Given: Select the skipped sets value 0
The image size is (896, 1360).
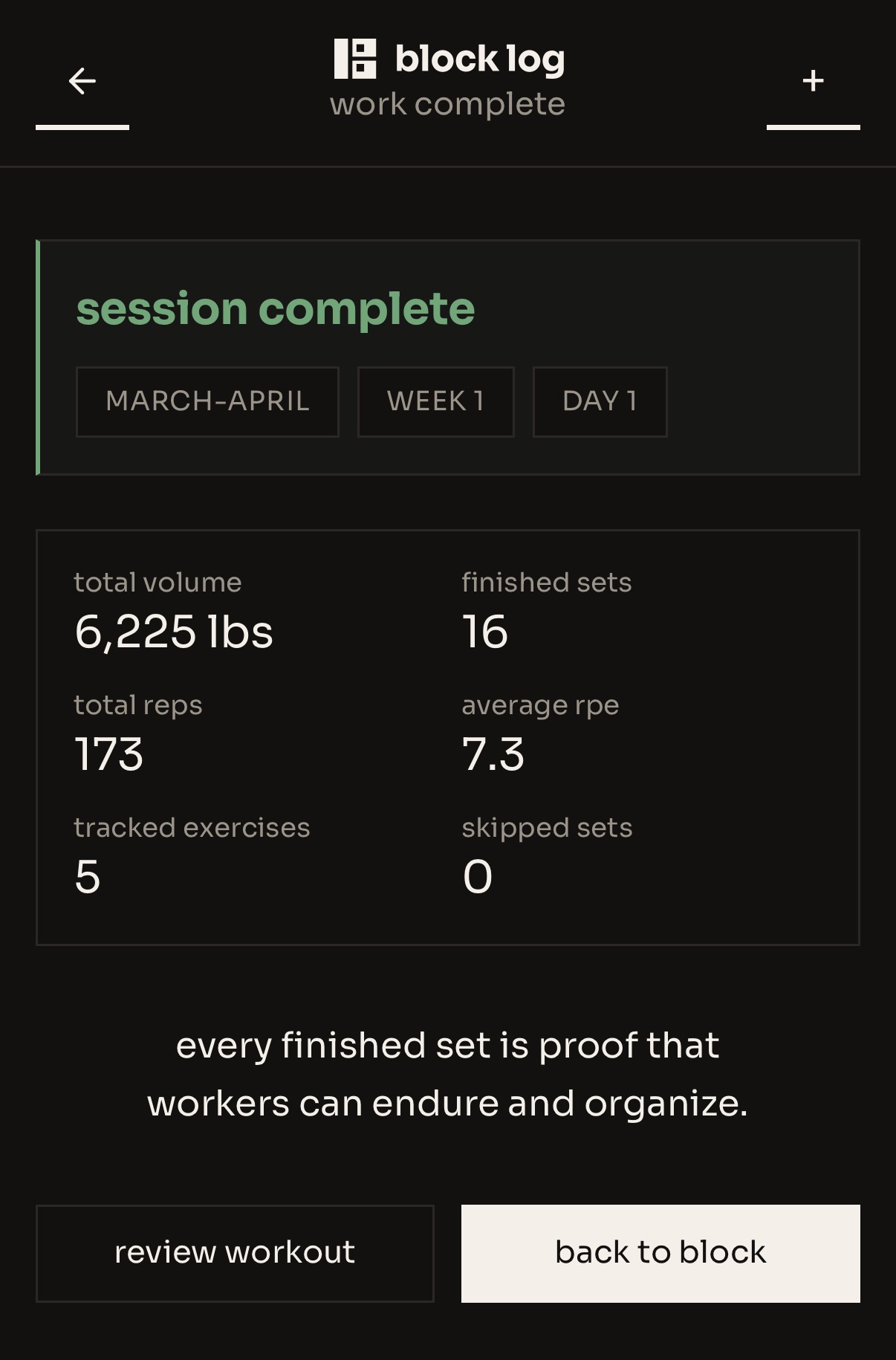Looking at the screenshot, I should click(476, 877).
